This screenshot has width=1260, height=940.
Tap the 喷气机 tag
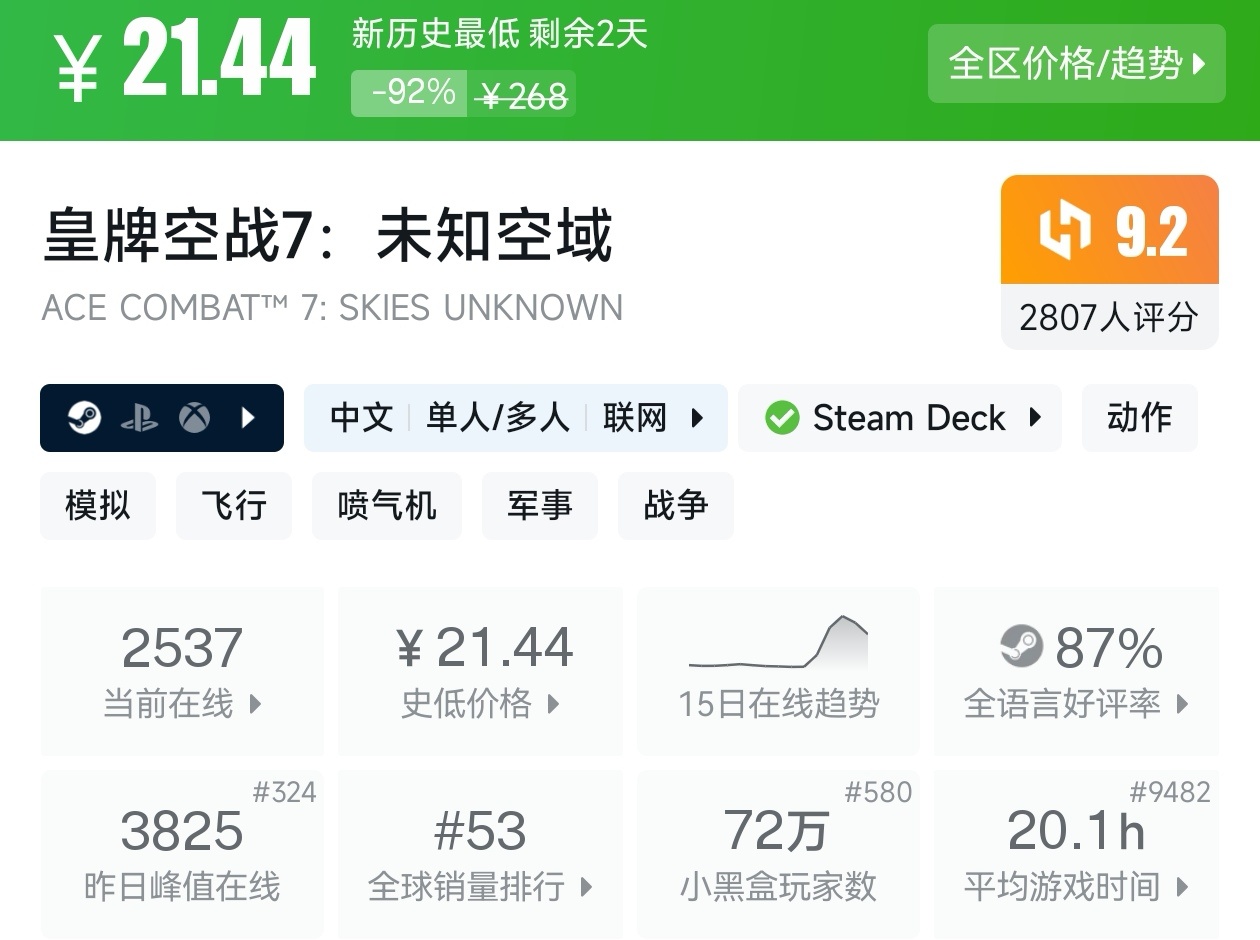pos(387,506)
